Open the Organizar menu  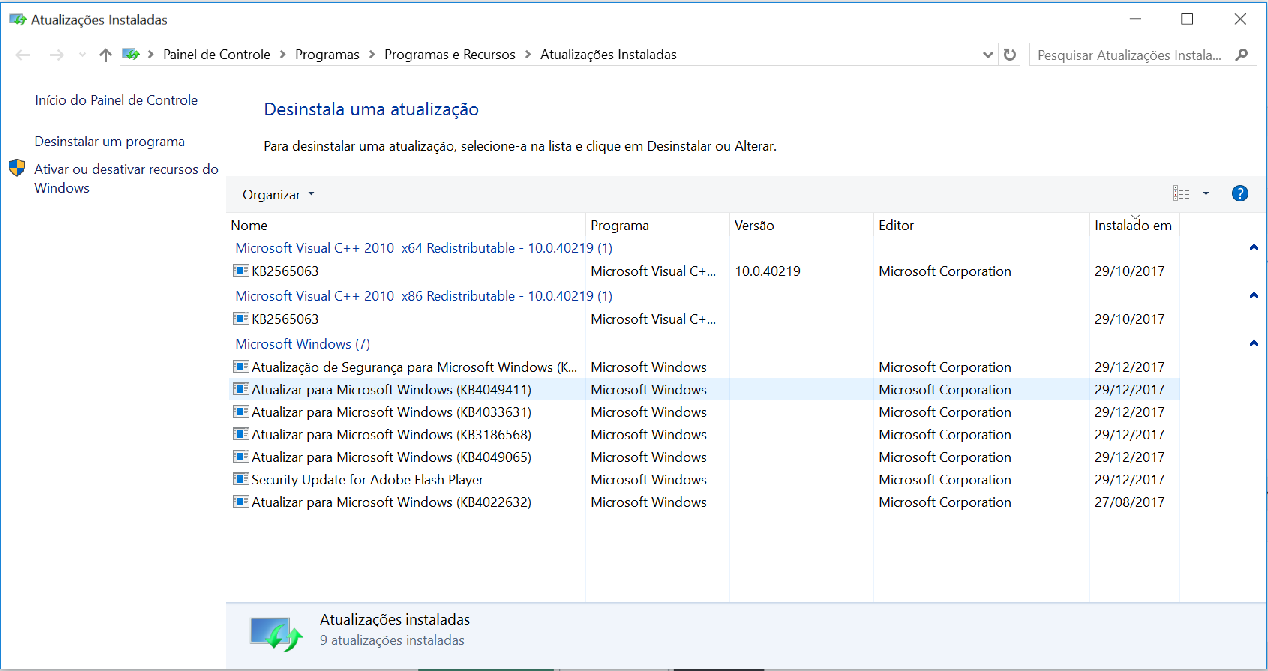(278, 194)
